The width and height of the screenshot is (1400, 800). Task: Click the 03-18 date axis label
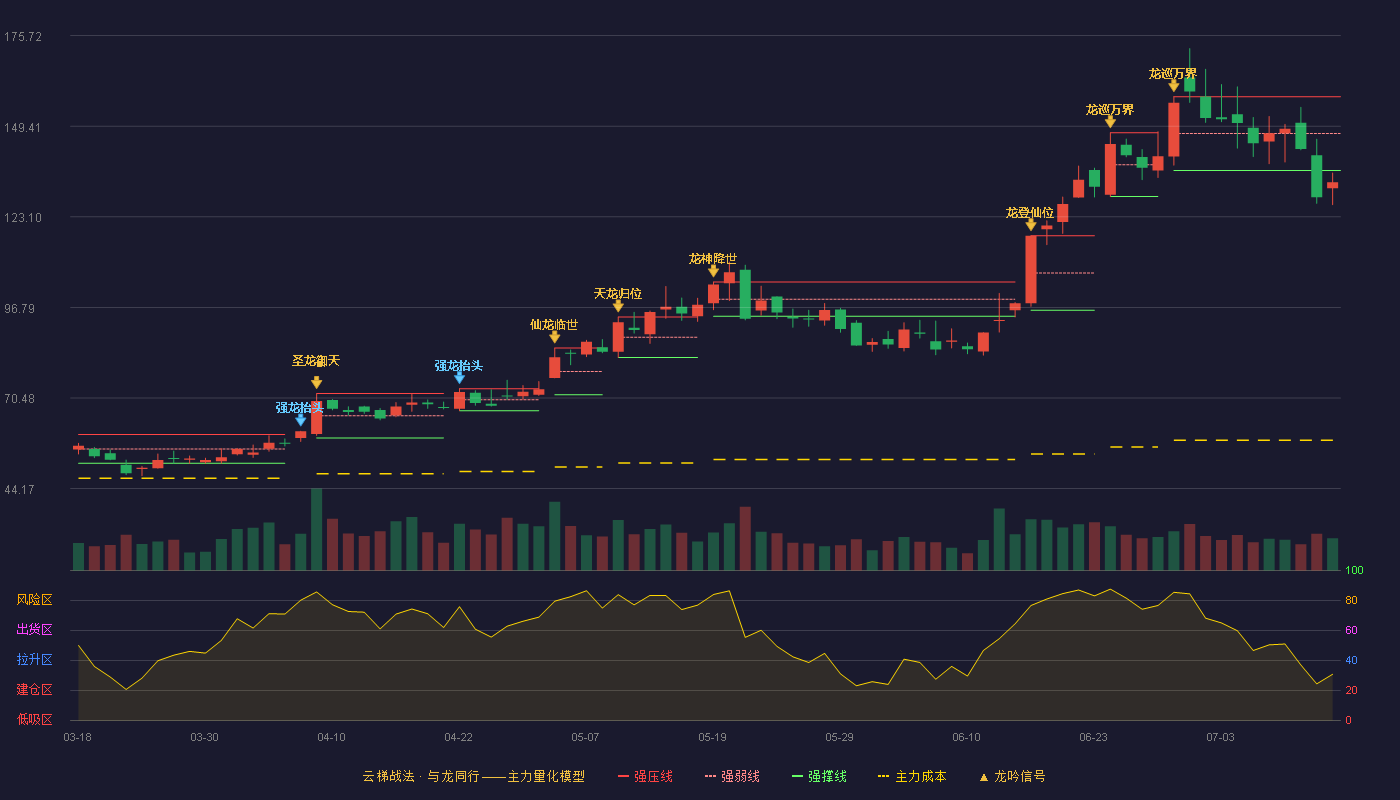77,737
